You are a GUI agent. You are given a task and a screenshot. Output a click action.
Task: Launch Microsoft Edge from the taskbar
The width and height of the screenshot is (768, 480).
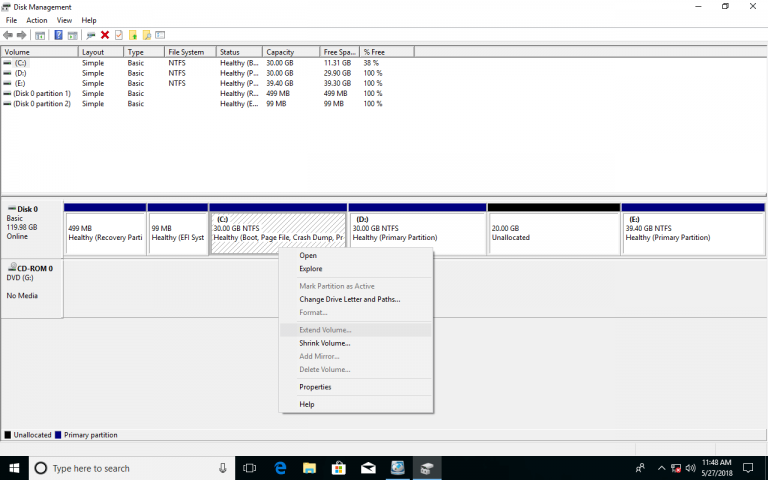280,468
